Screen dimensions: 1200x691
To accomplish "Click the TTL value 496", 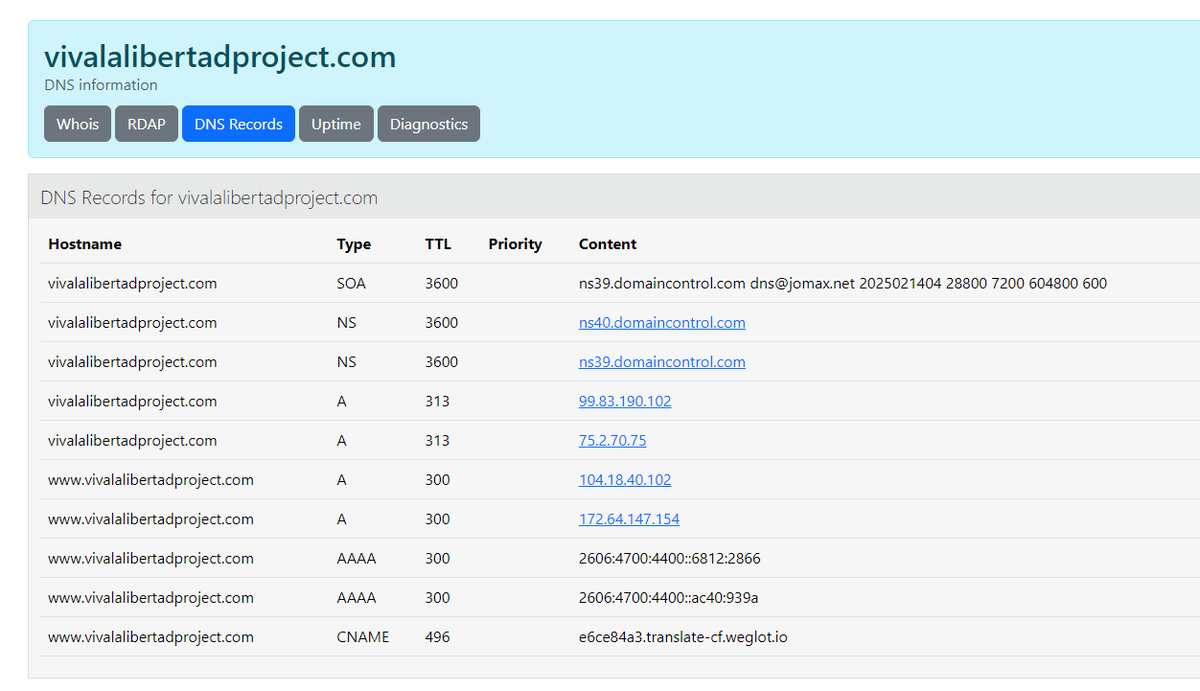I will coord(437,637).
